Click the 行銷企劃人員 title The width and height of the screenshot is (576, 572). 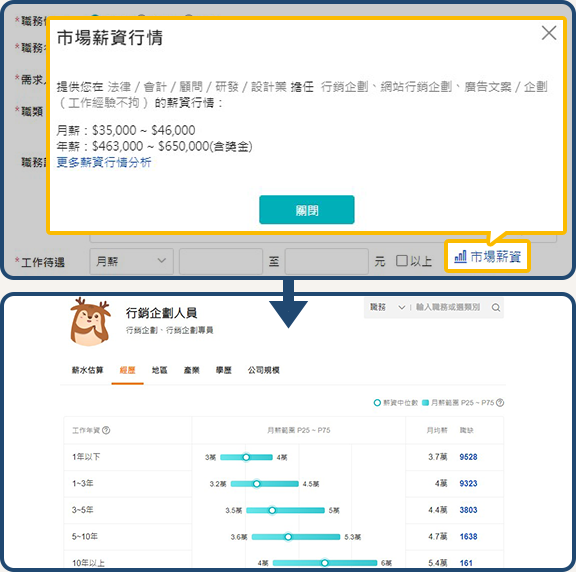(161, 313)
